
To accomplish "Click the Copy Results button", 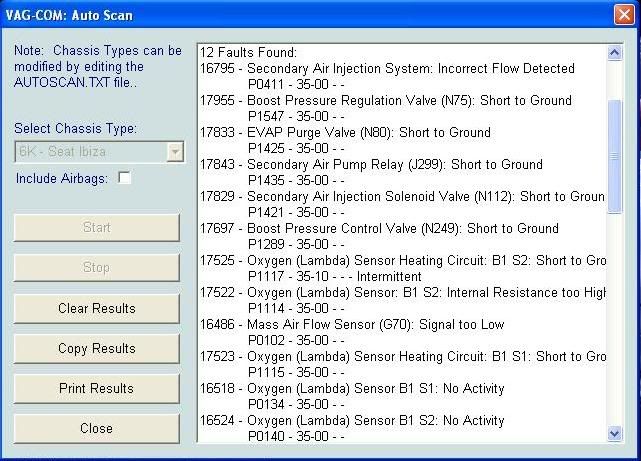I will click(x=97, y=348).
